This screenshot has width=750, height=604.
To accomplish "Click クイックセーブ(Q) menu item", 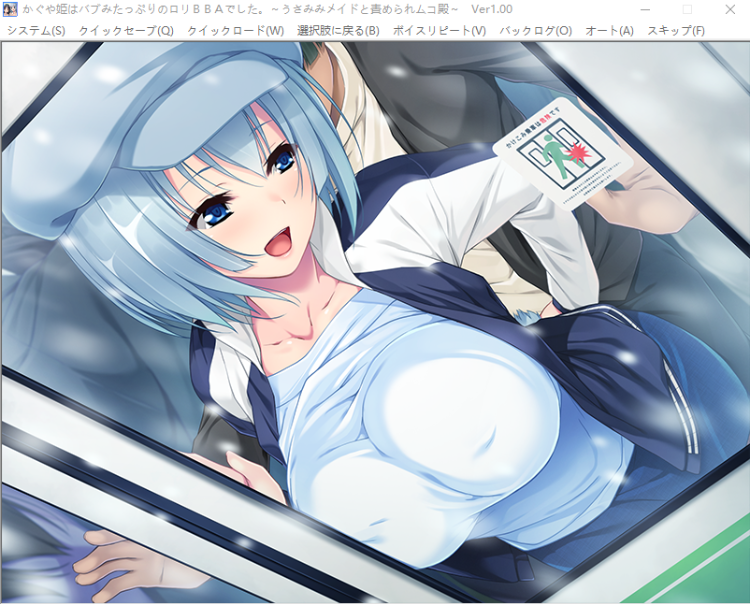I will point(126,31).
